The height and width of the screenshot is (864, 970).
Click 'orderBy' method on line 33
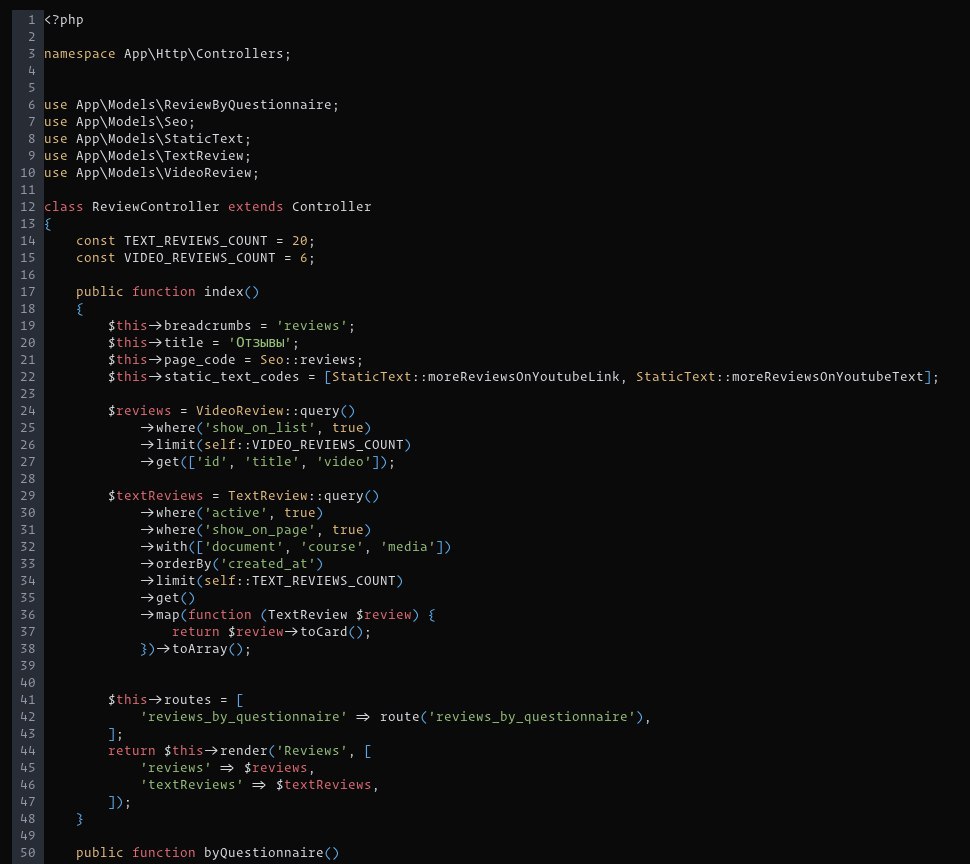[183, 564]
